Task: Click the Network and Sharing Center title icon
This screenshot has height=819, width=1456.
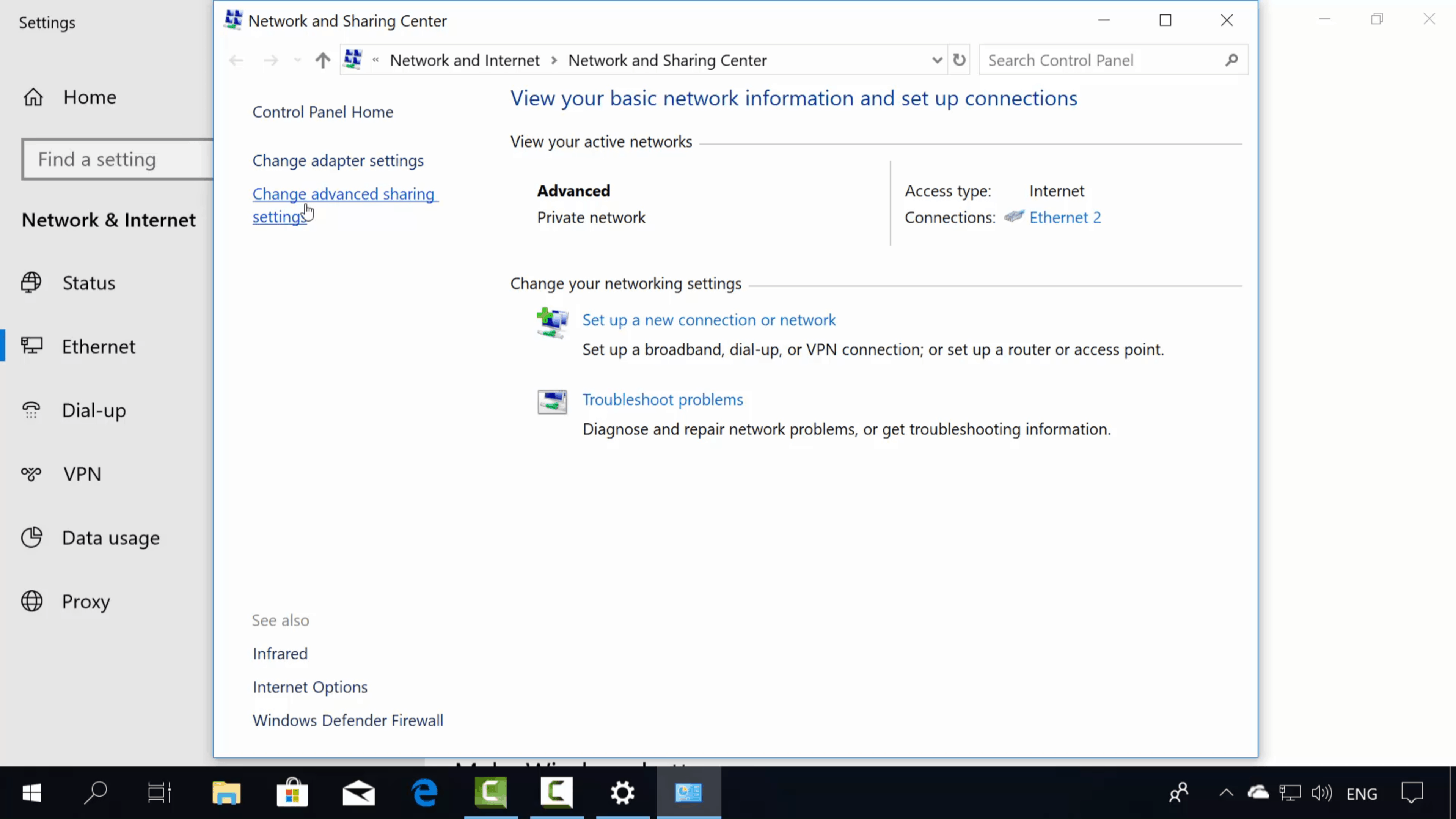Action: (233, 20)
